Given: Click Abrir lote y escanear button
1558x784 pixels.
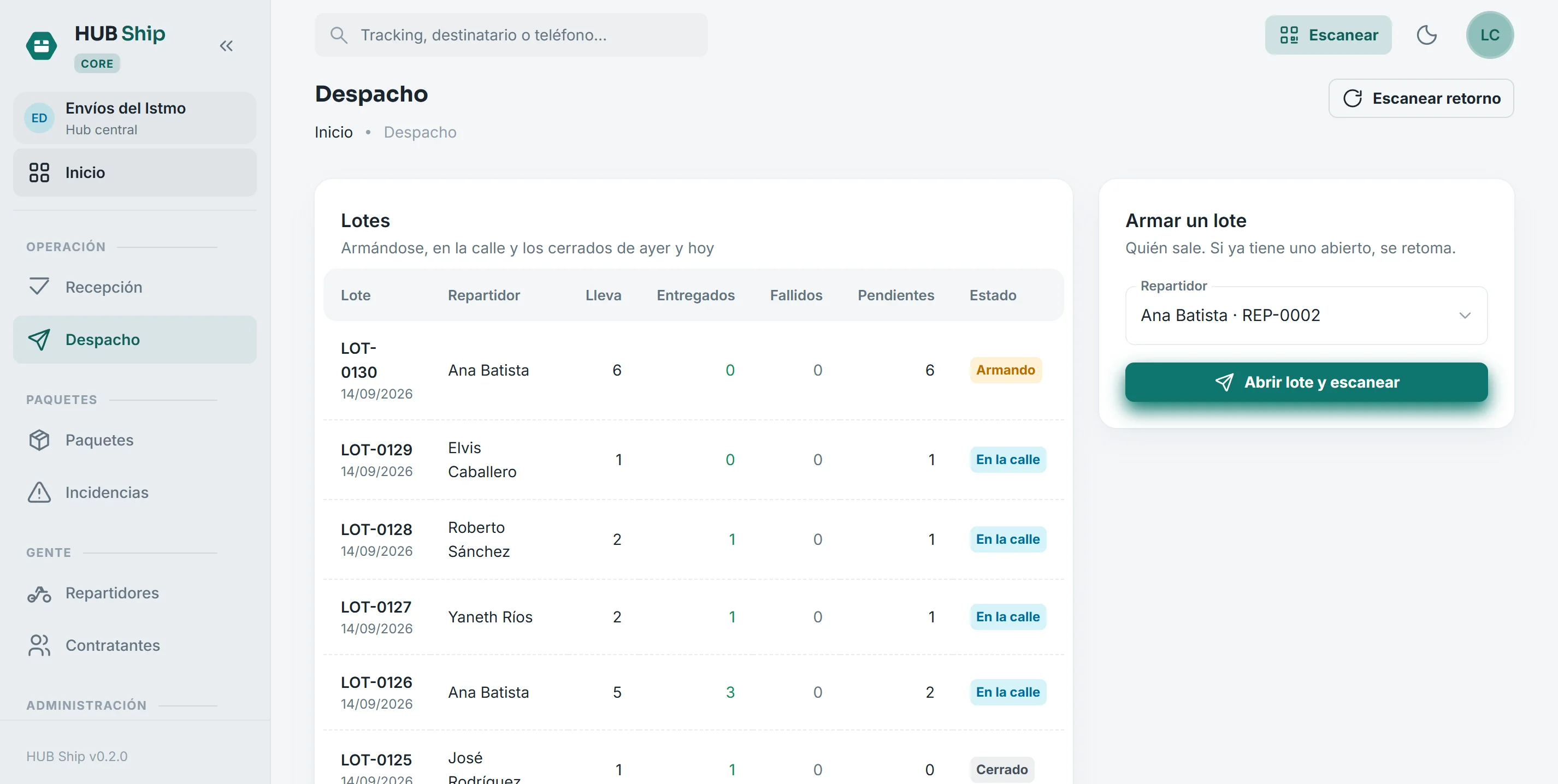Looking at the screenshot, I should click(x=1306, y=382).
